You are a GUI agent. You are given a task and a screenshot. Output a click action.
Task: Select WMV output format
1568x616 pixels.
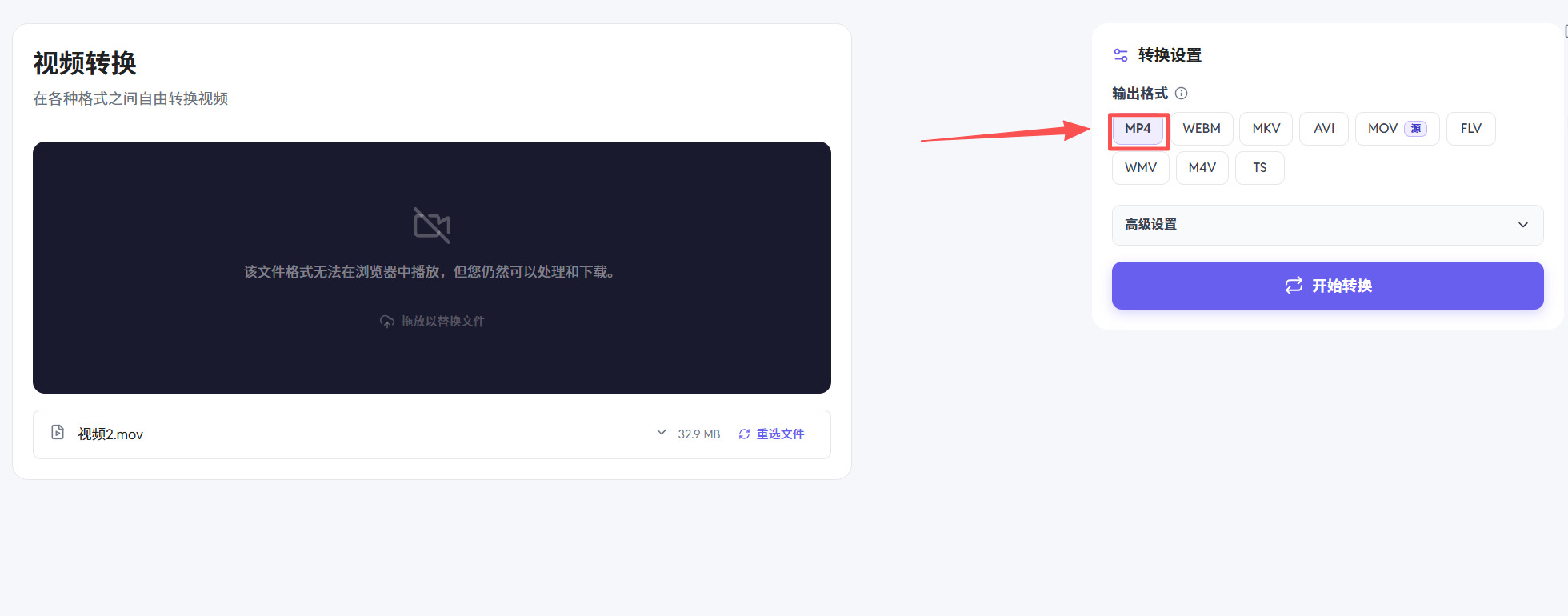(x=1141, y=168)
